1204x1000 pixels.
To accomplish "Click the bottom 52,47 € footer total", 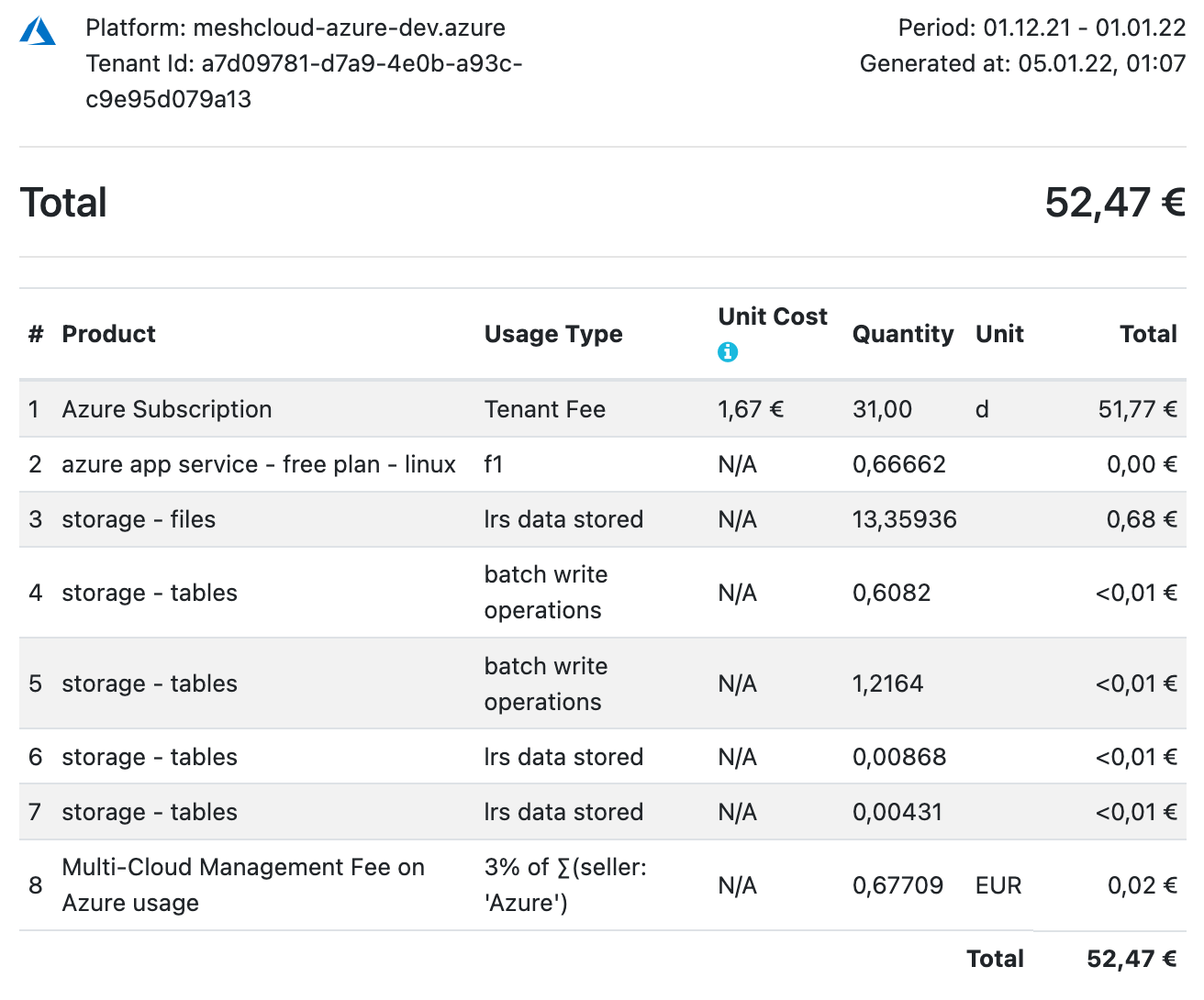I will pyautogui.click(x=1132, y=959).
